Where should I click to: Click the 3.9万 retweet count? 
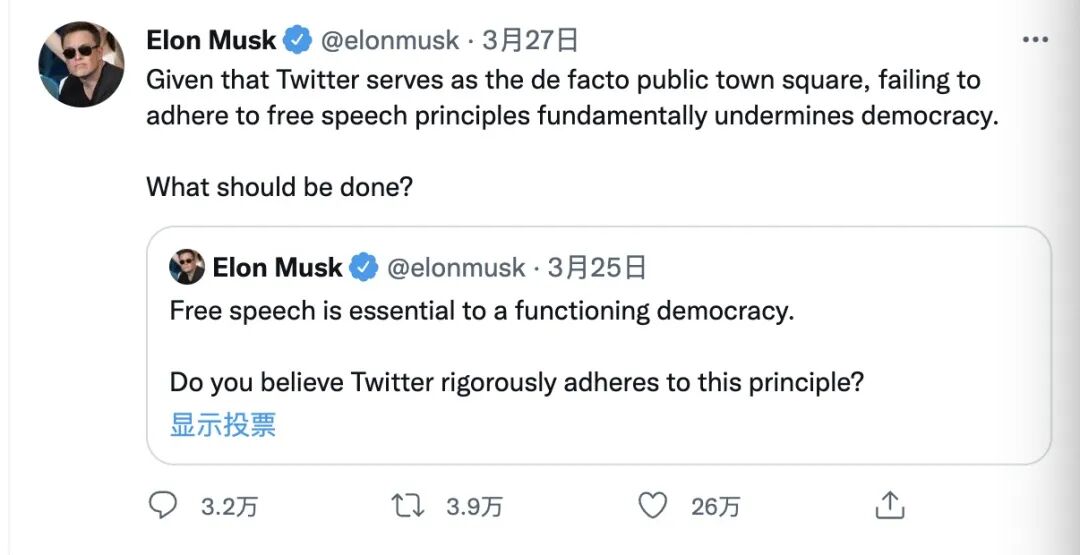point(474,507)
